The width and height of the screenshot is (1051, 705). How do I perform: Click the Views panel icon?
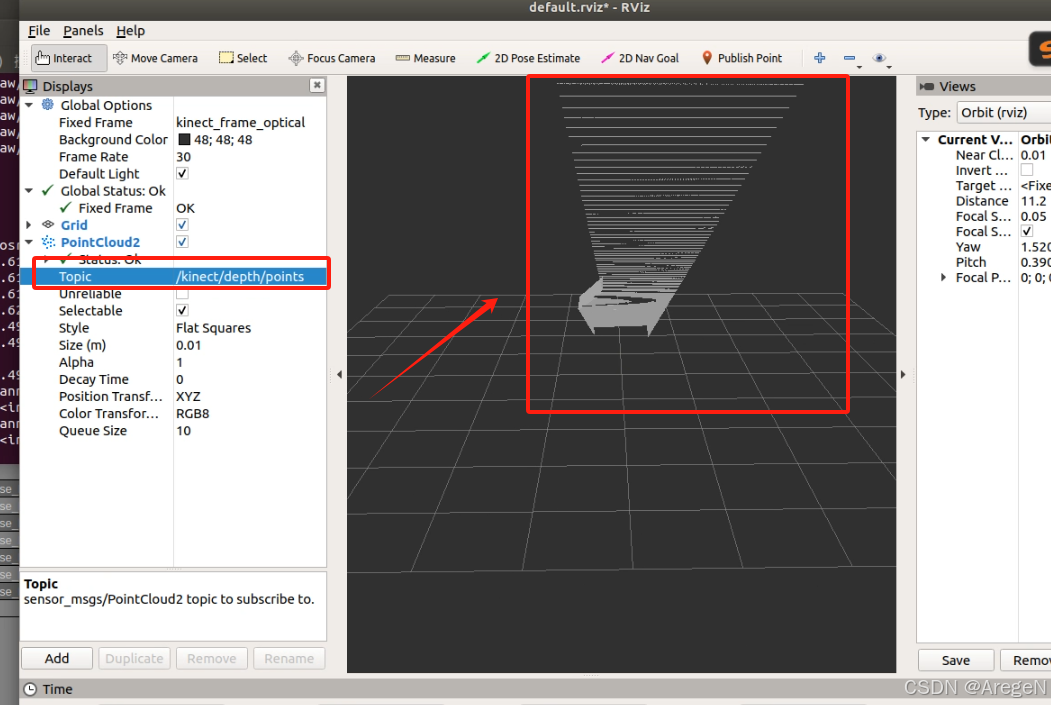927,86
